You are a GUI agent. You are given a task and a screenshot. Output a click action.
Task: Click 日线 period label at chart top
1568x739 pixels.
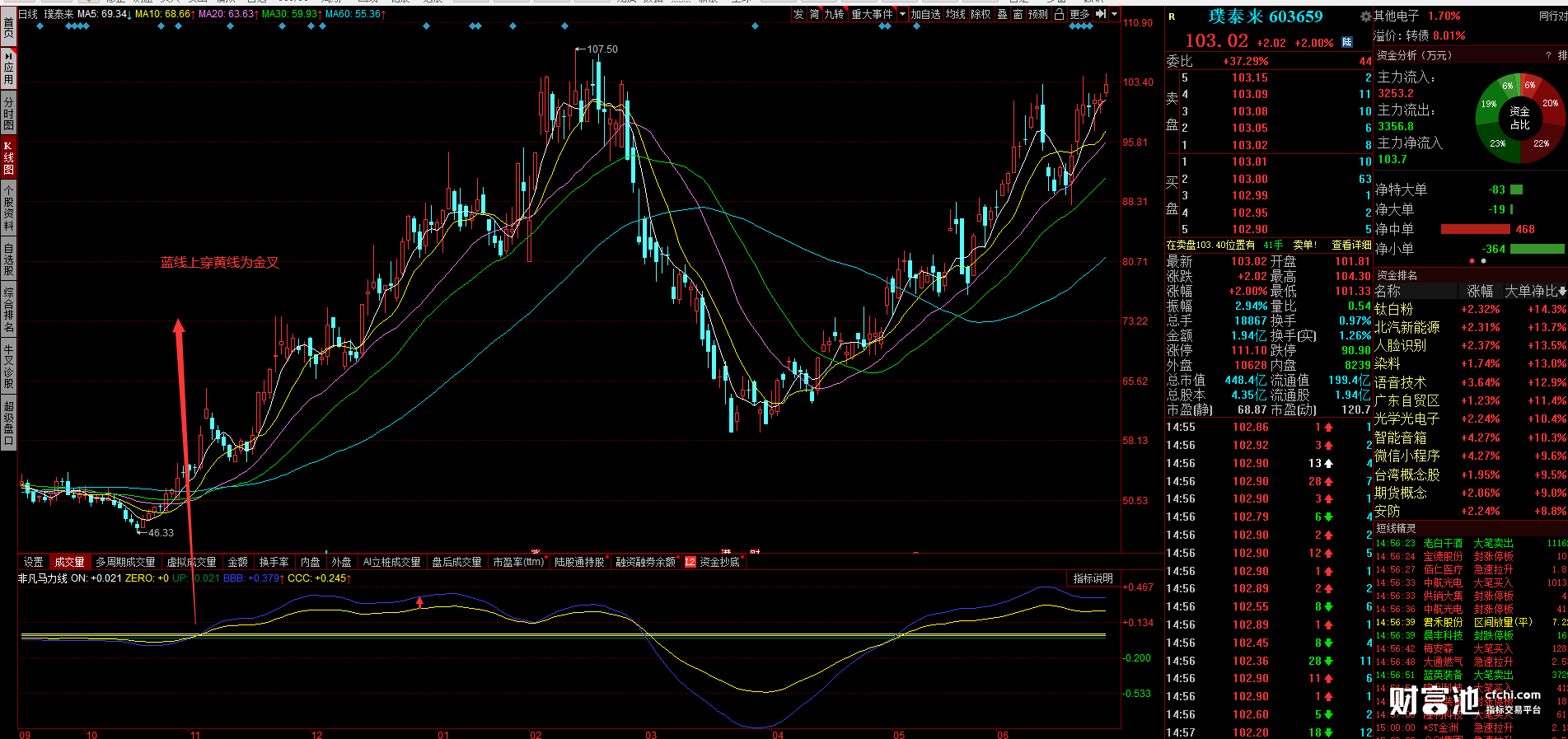click(x=27, y=14)
